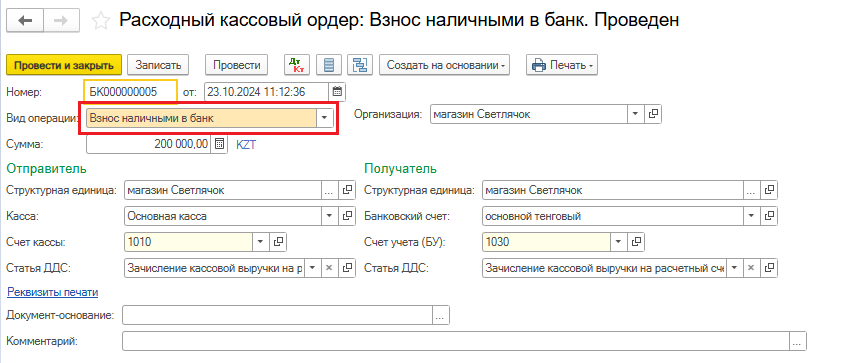This screenshot has height=363, width=845.
Task: Open the Основная касса record via open-form icon
Action: point(348,216)
